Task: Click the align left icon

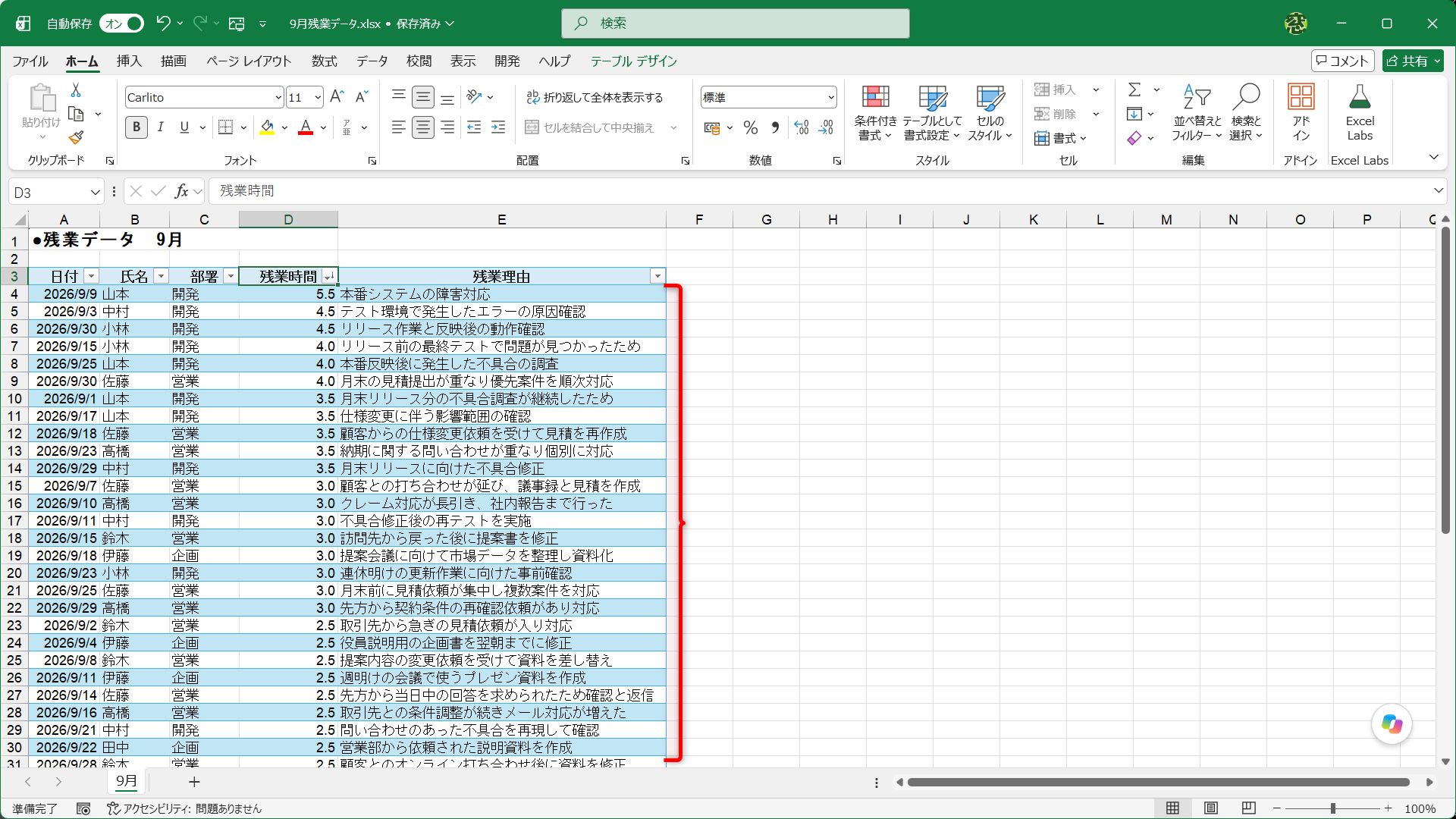Action: pos(398,127)
